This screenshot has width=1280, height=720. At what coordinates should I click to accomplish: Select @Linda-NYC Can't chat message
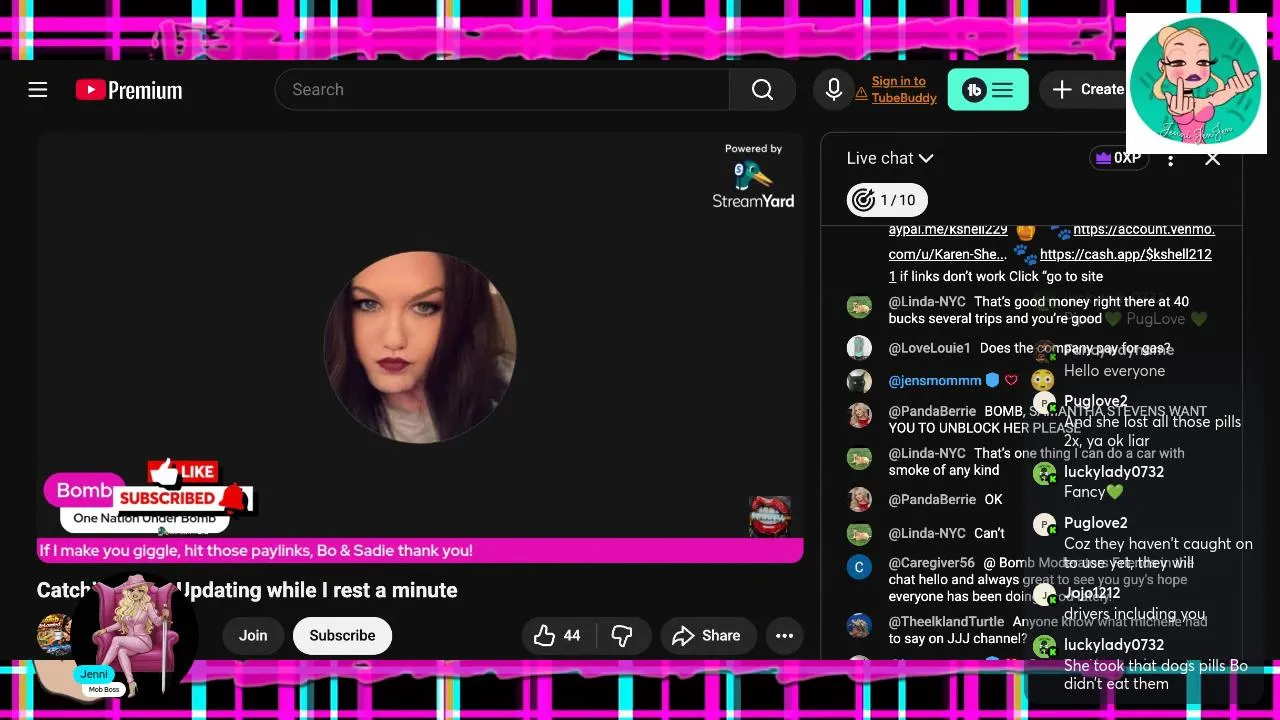click(946, 533)
